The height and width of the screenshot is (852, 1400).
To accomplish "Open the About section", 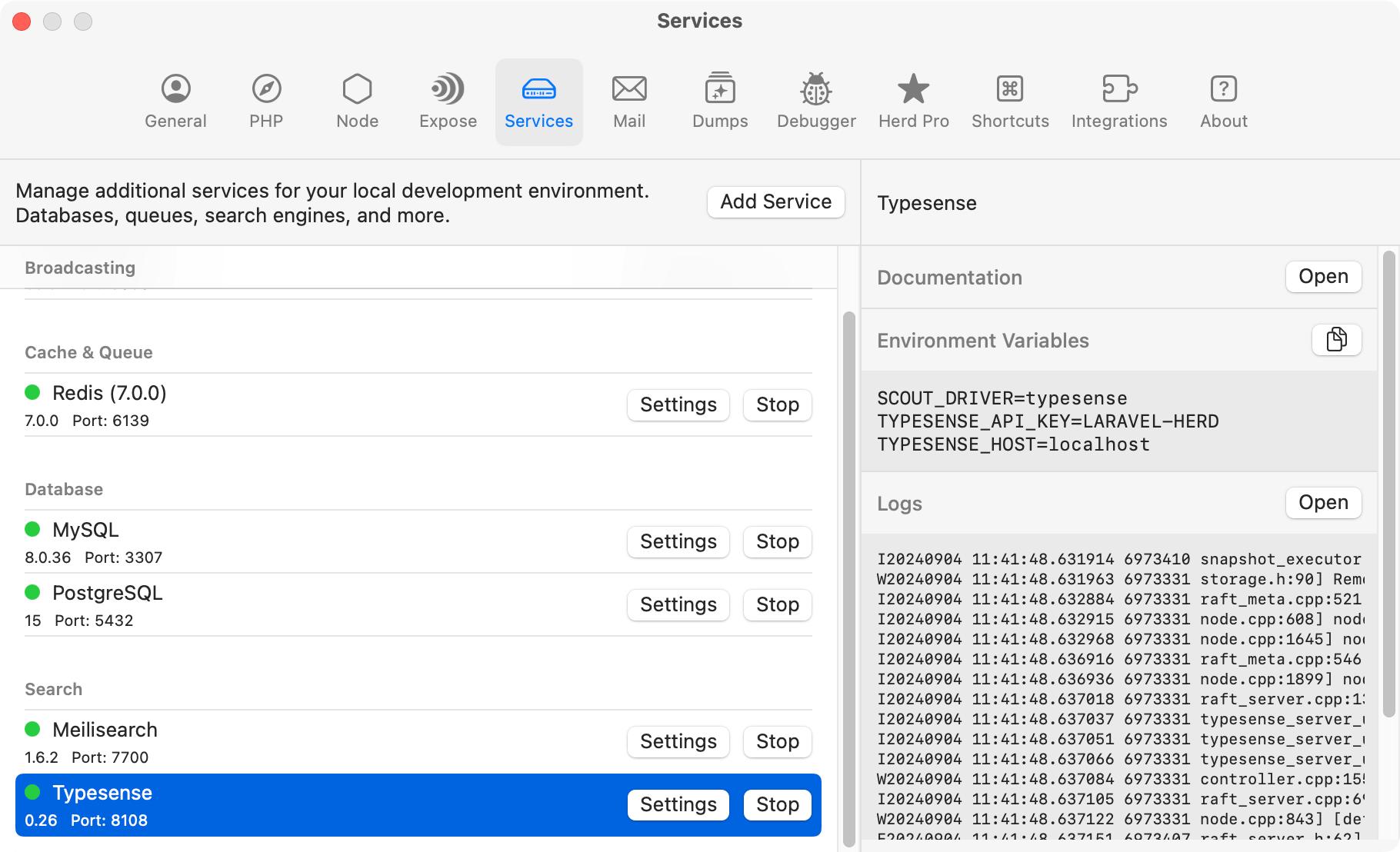I will (x=1223, y=102).
